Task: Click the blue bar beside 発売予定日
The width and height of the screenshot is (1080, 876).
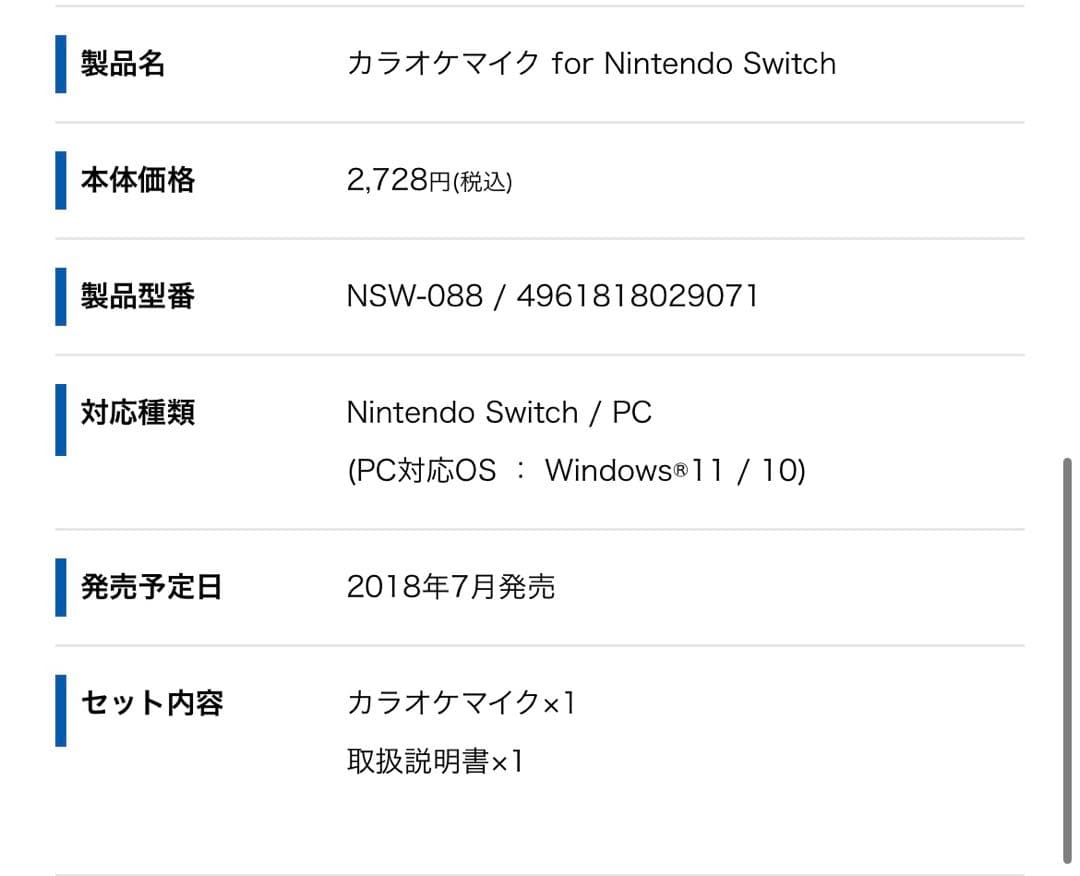Action: (x=61, y=587)
